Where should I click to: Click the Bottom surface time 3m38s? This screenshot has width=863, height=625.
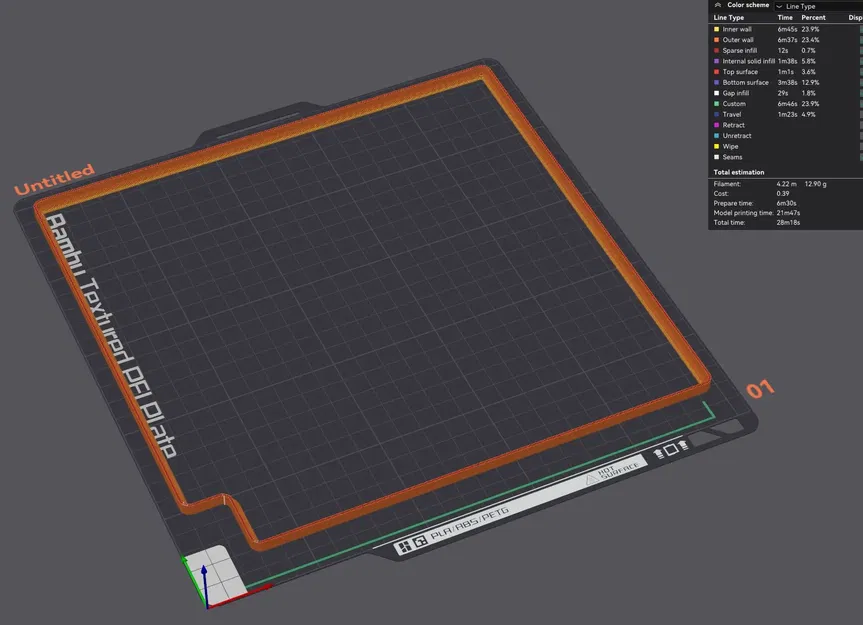point(787,83)
